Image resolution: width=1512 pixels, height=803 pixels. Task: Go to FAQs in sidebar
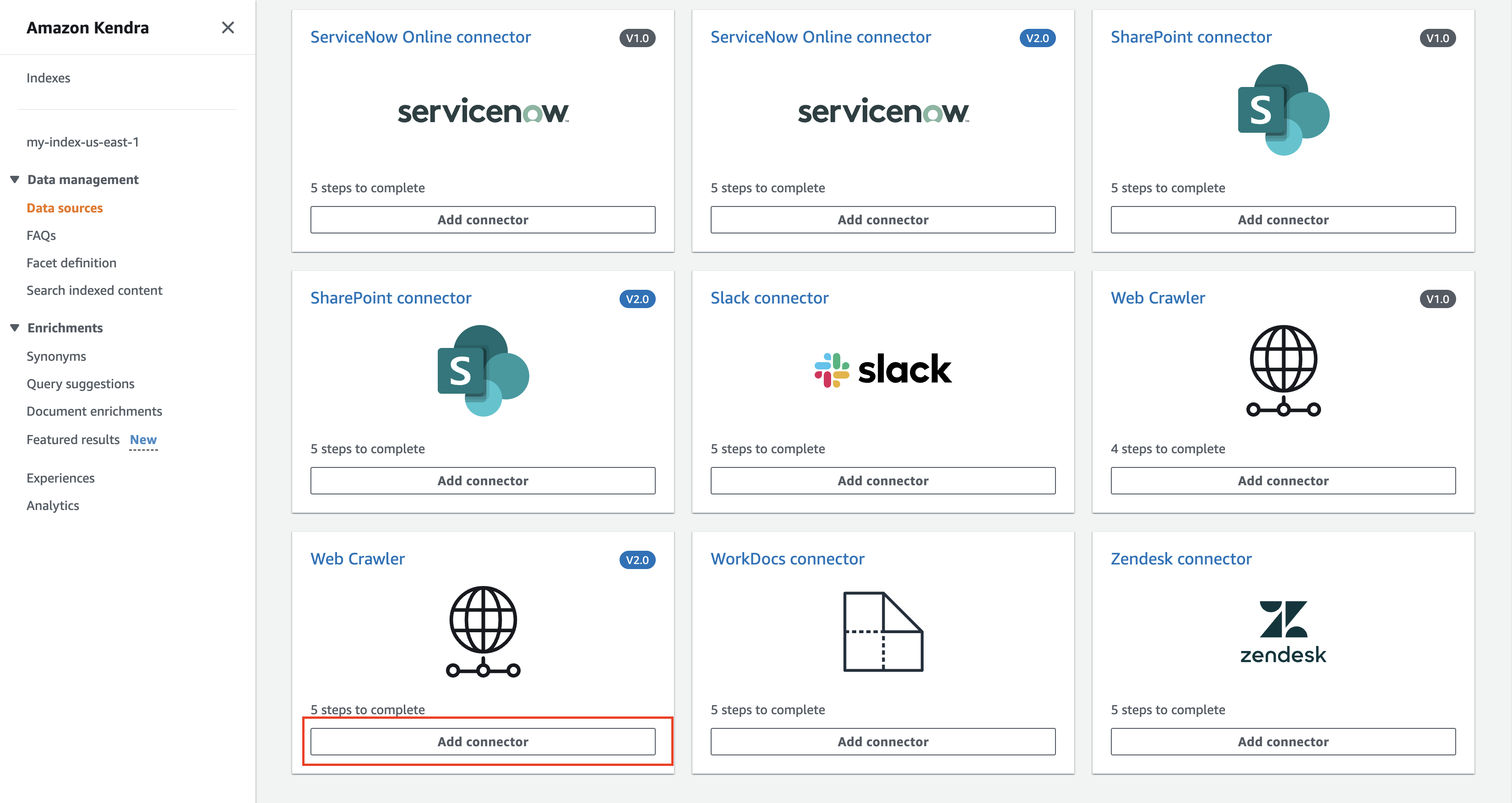tap(41, 235)
